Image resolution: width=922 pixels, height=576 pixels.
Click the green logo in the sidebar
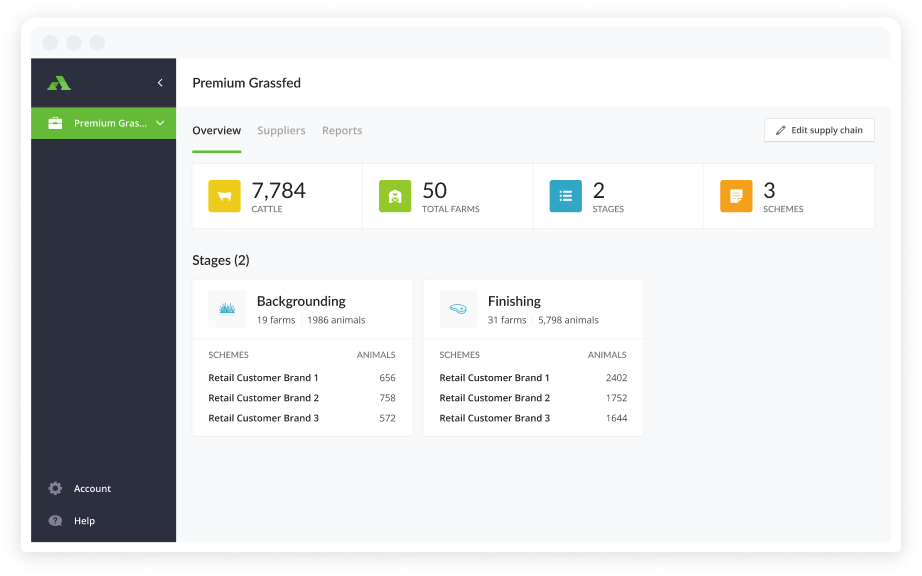59,83
